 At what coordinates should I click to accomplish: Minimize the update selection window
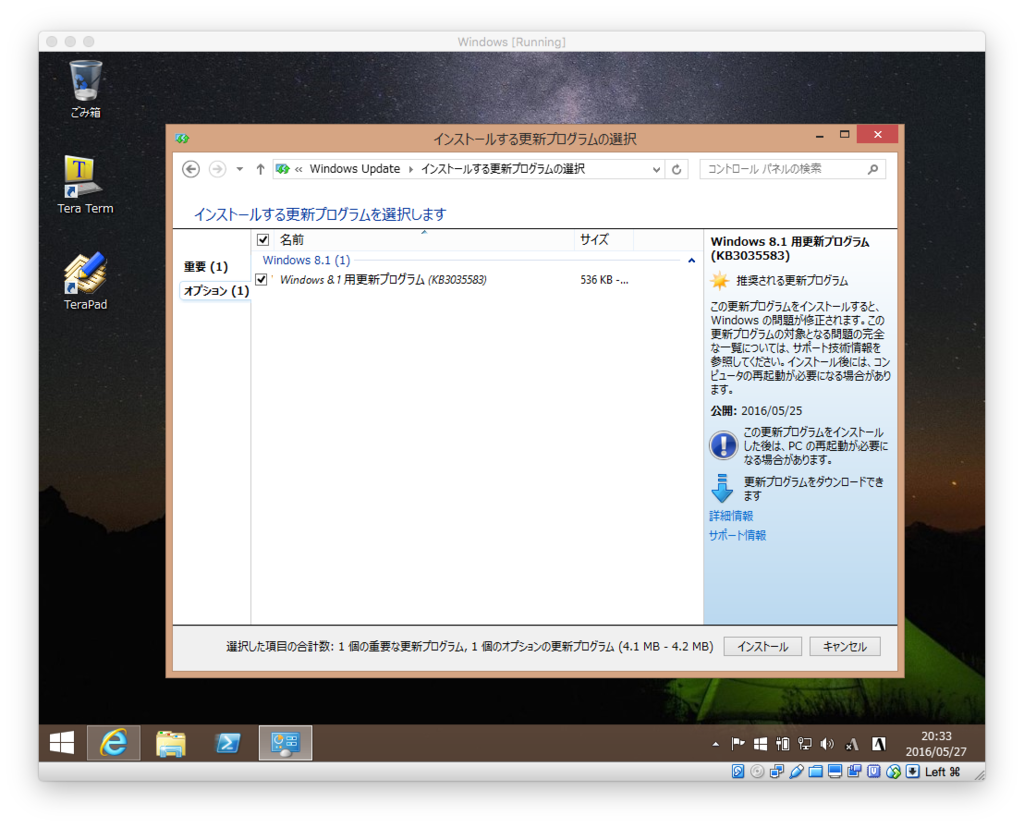pos(819,135)
